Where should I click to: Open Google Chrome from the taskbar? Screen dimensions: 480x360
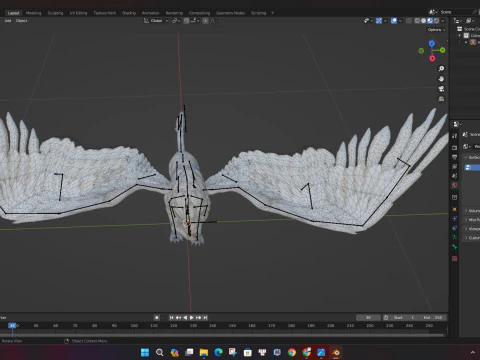coord(292,352)
